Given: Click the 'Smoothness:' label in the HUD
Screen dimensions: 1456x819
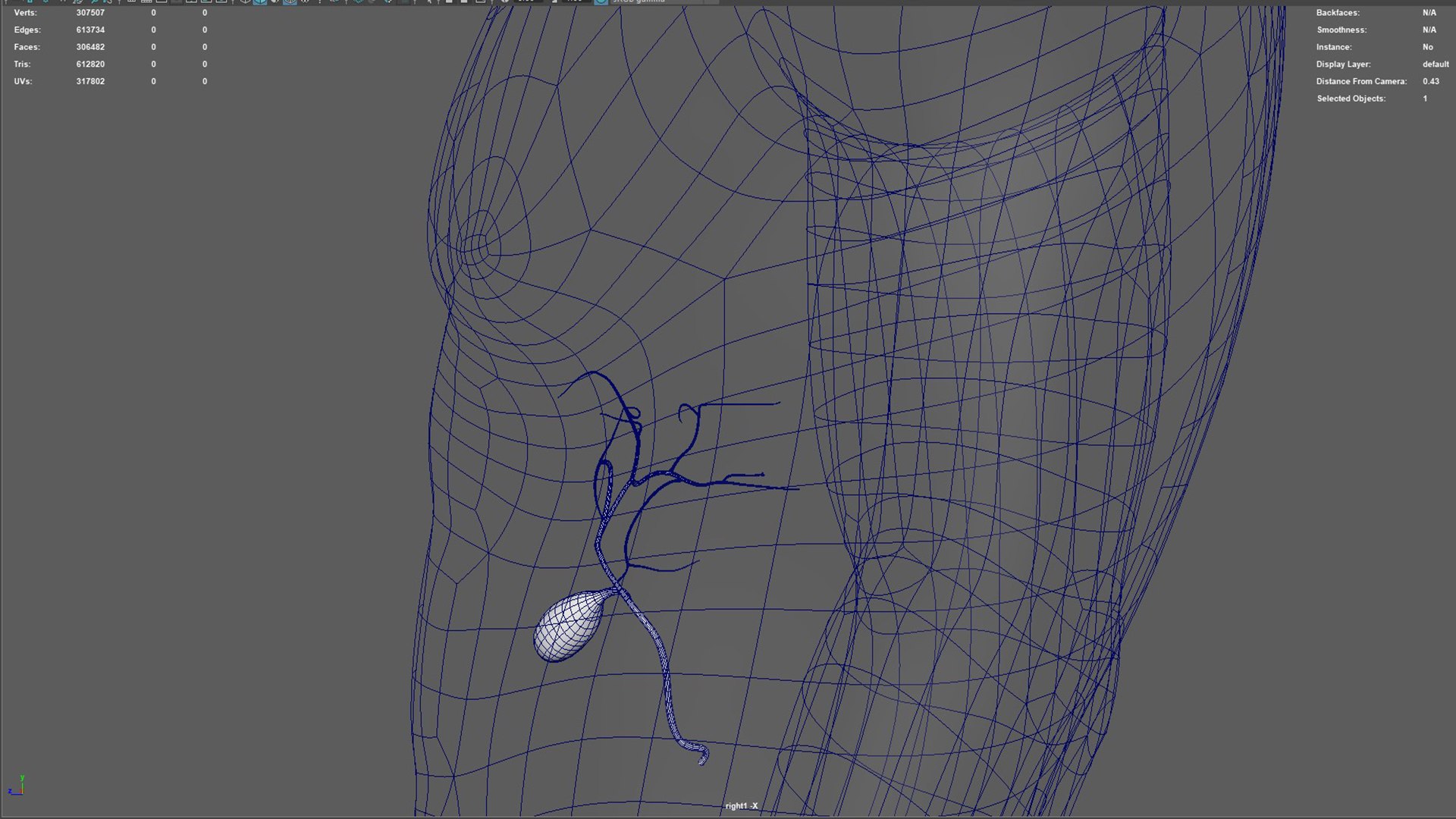Looking at the screenshot, I should [1341, 30].
